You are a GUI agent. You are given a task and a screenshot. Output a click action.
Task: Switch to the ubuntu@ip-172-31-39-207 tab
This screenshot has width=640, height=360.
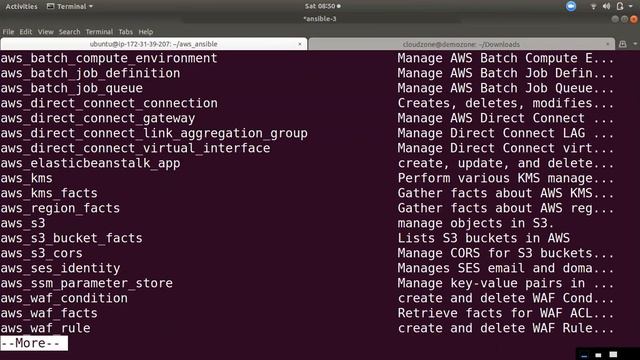pyautogui.click(x=153, y=44)
